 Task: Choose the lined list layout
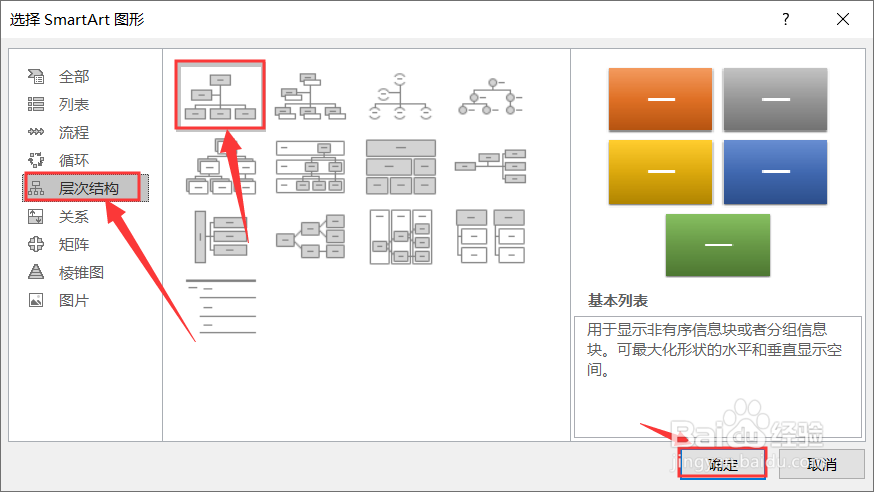point(221,306)
